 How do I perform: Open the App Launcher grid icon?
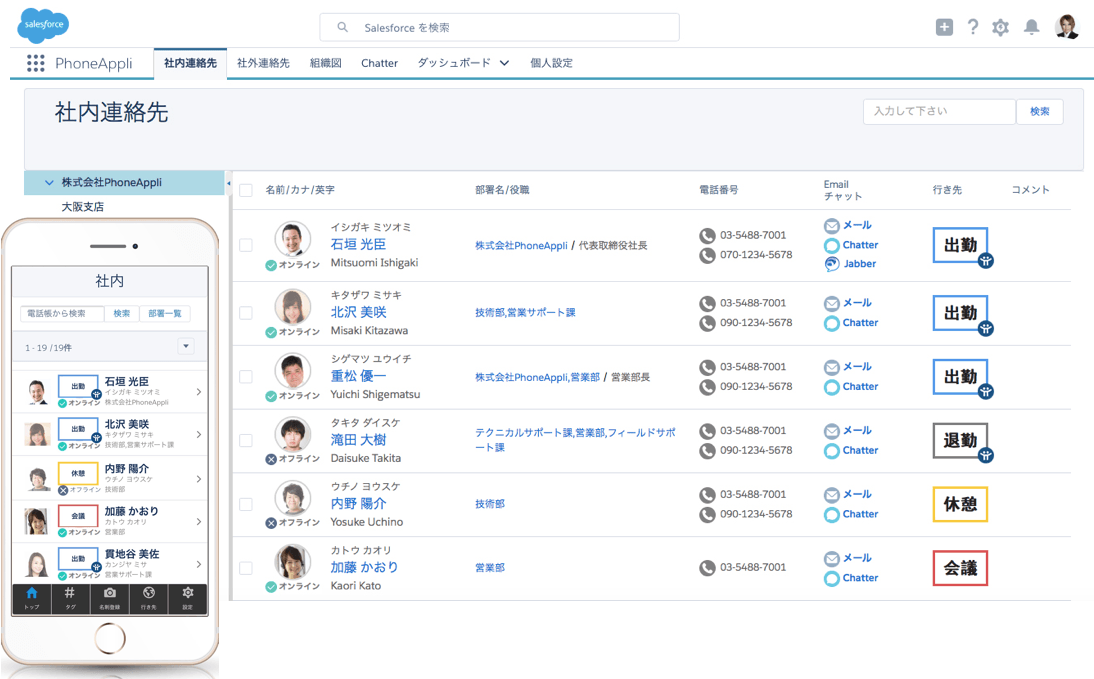point(36,63)
